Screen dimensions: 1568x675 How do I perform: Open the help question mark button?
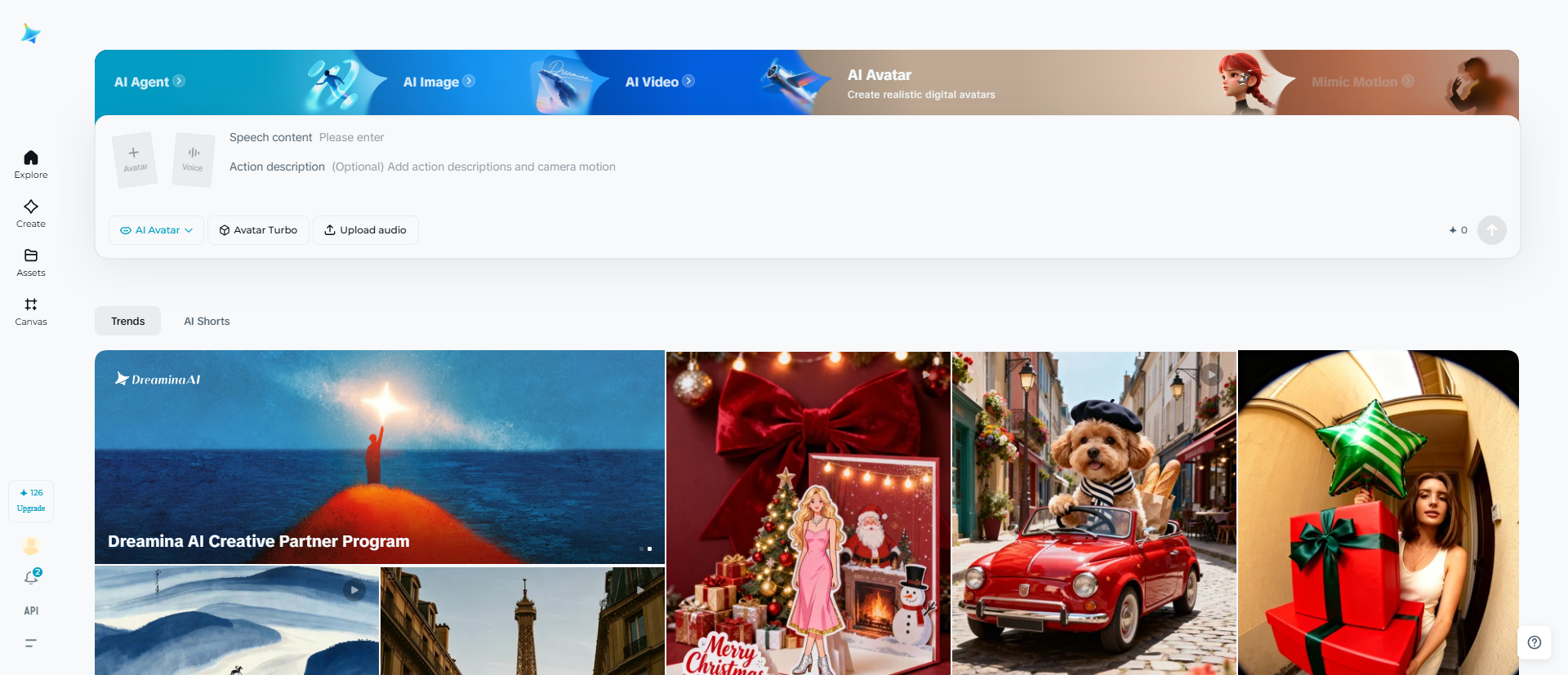1535,642
